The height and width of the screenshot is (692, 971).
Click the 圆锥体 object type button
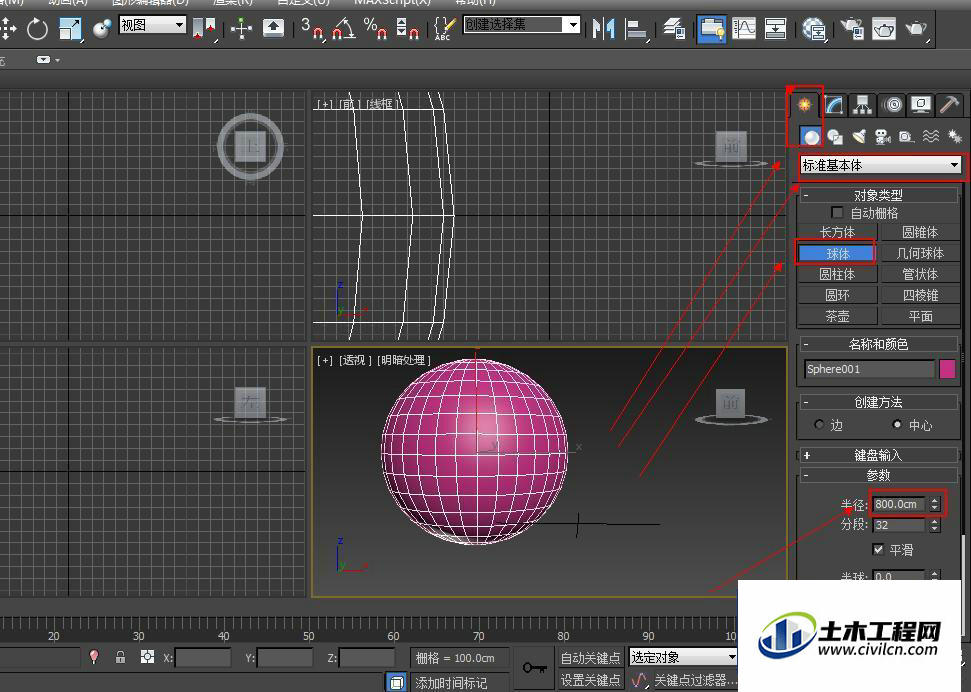920,232
